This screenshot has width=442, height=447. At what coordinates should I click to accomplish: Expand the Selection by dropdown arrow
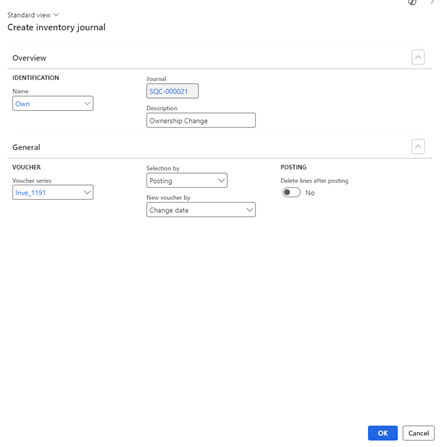point(221,180)
